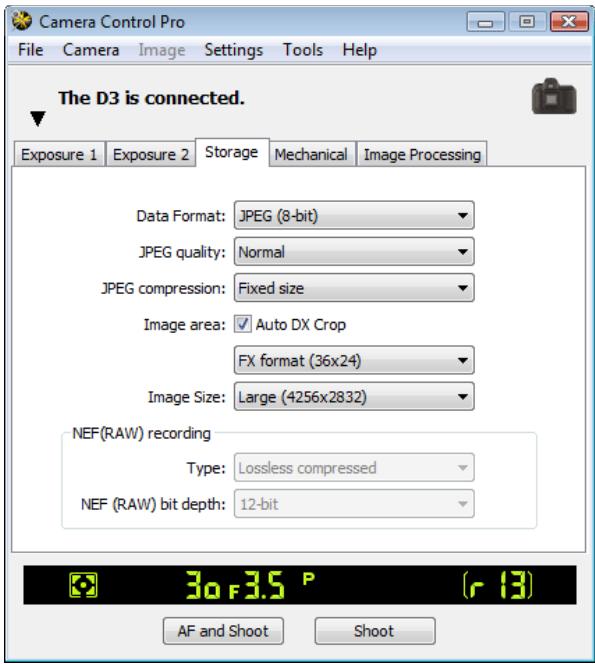Open the JPEG quality dropdown

pyautogui.click(x=354, y=252)
